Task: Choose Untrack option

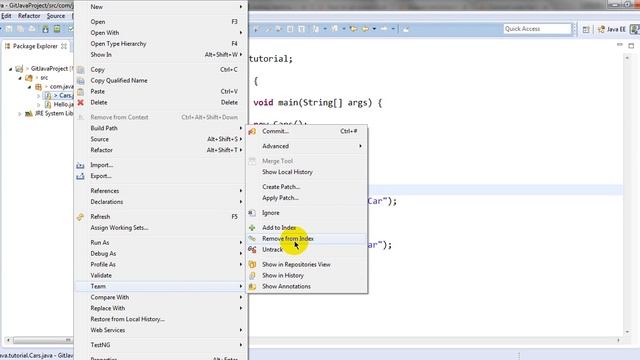Action: 306,250
